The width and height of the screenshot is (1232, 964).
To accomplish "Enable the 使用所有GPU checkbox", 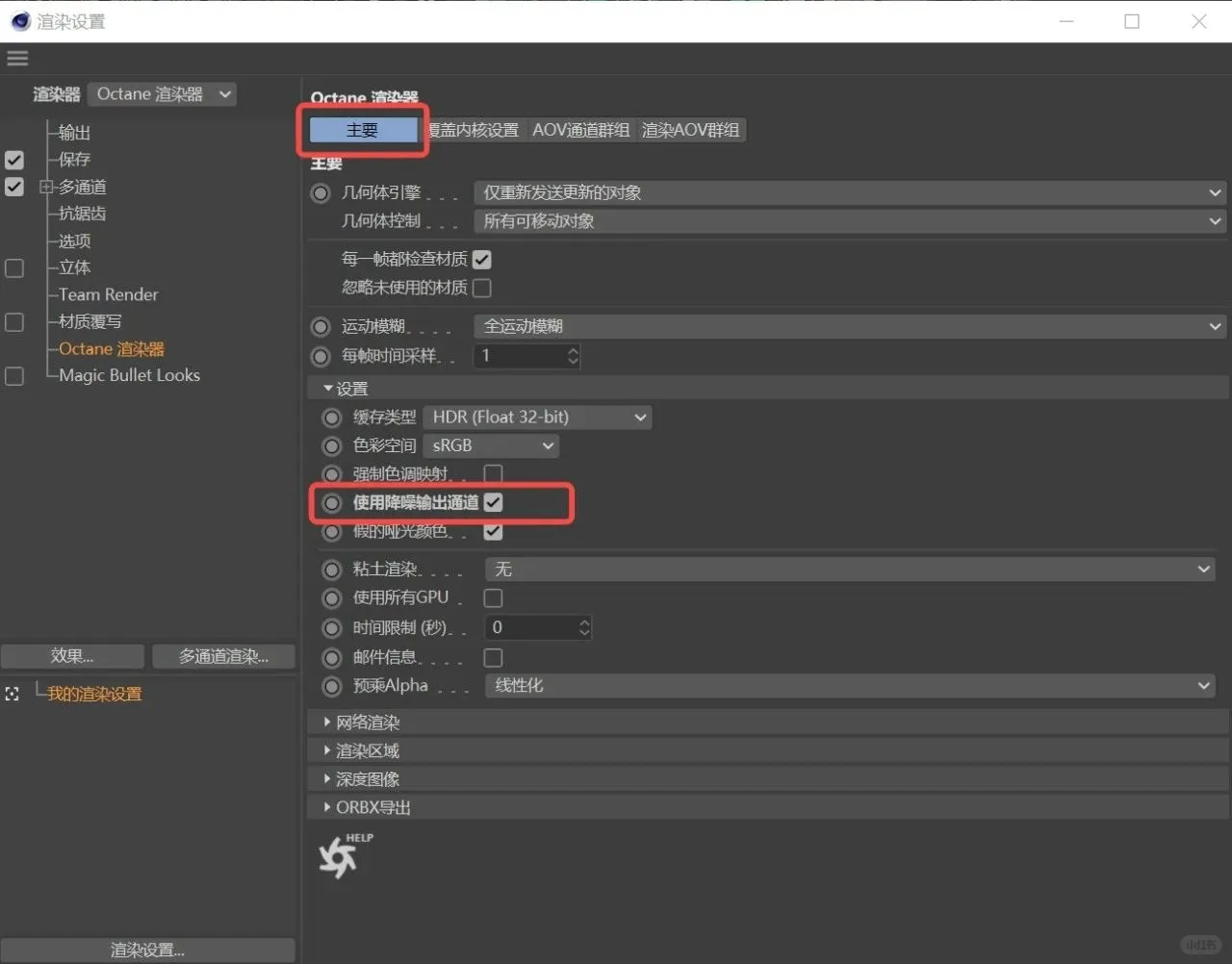I will pos(494,598).
